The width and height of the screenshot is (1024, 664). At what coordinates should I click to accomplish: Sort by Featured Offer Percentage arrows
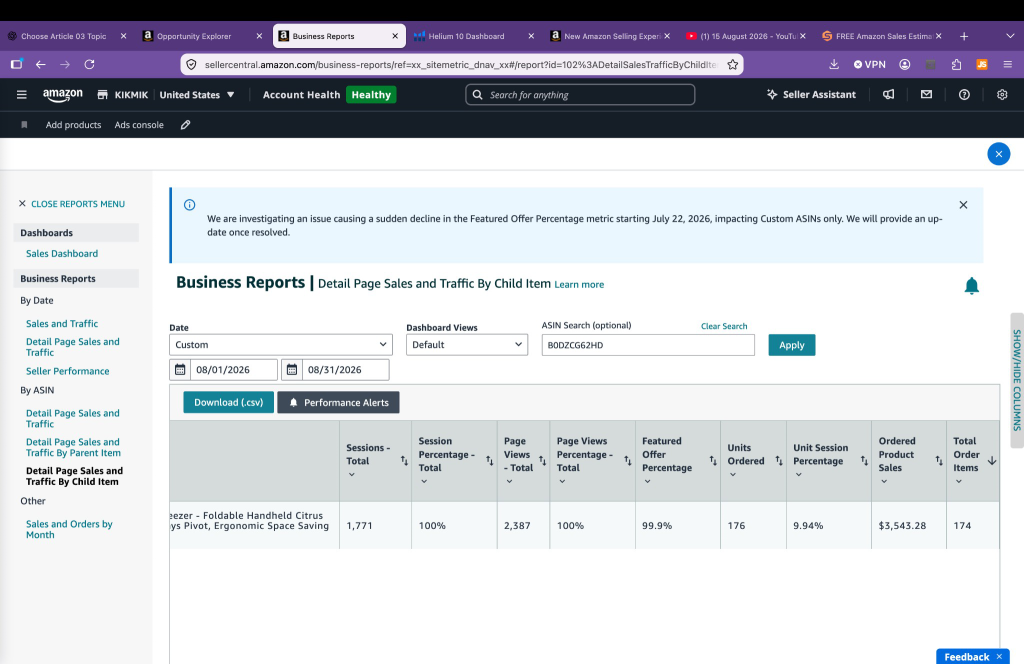pos(713,461)
